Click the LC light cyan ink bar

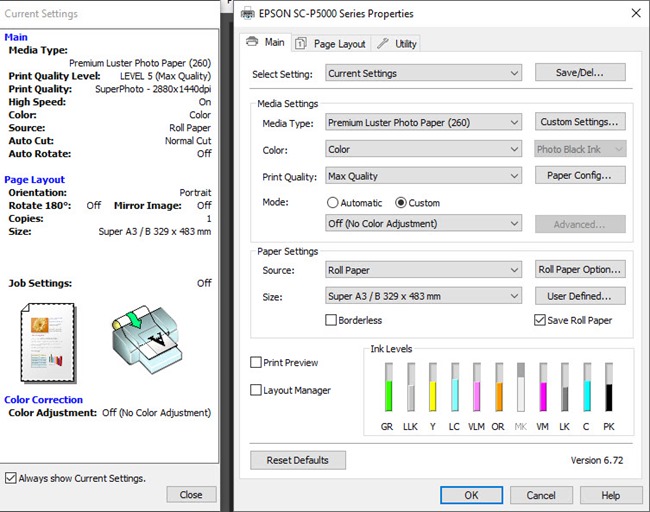(x=455, y=387)
